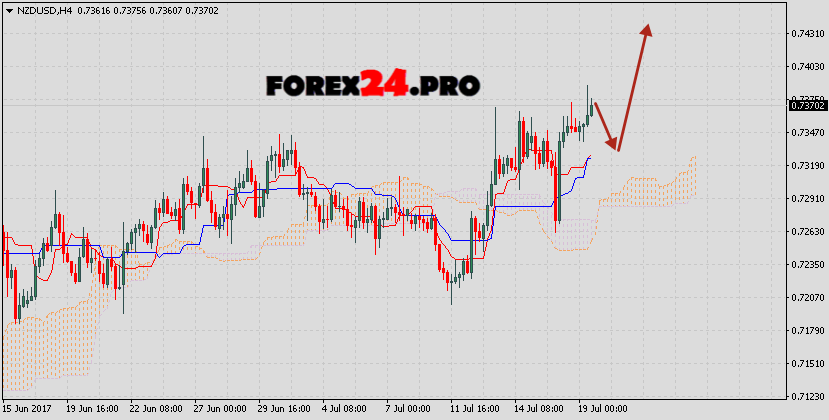Click the 0.72630 price axis label
Screen dimensions: 829x420
(x=807, y=231)
